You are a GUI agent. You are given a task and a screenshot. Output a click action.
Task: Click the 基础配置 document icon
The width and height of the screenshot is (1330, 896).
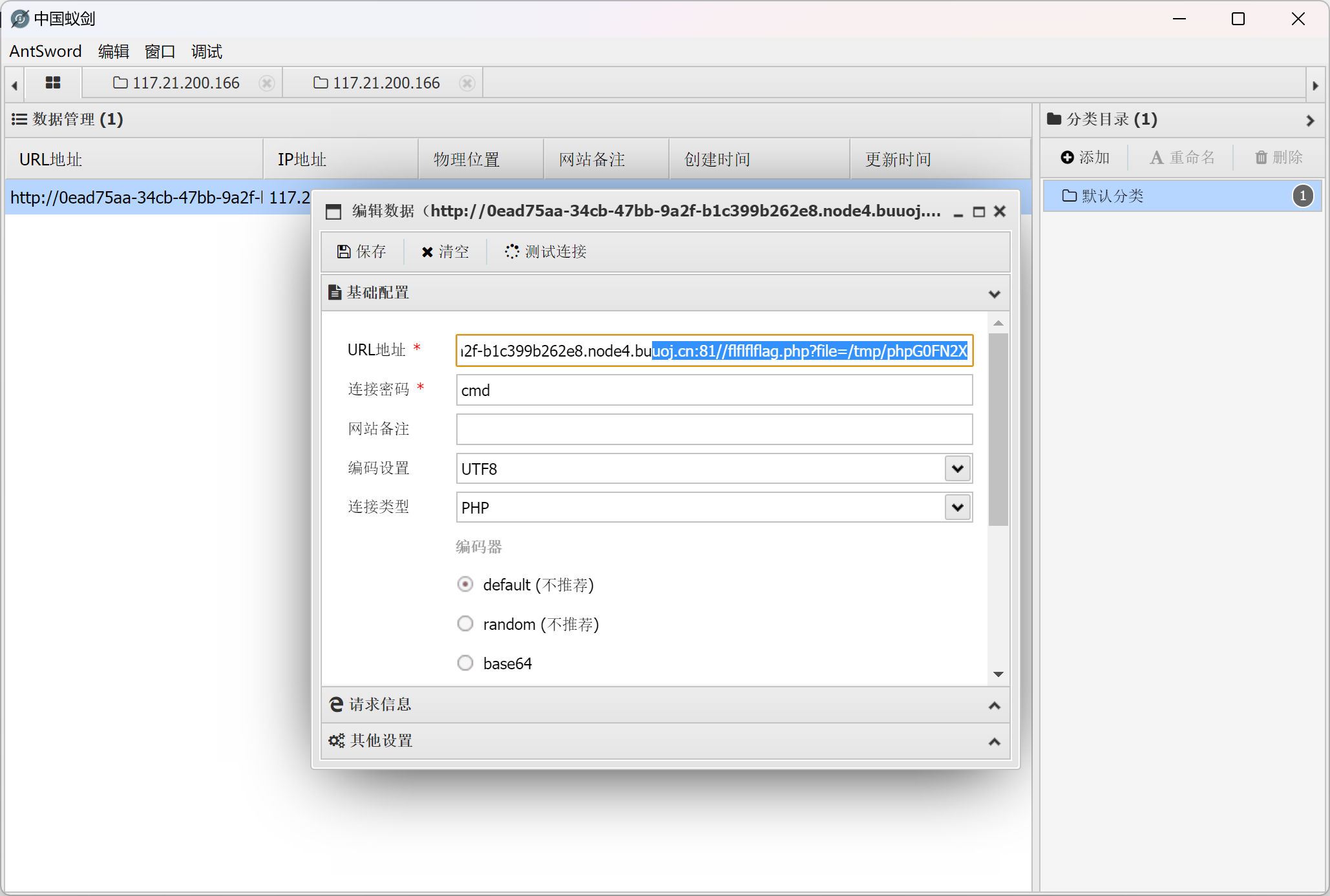tap(335, 293)
